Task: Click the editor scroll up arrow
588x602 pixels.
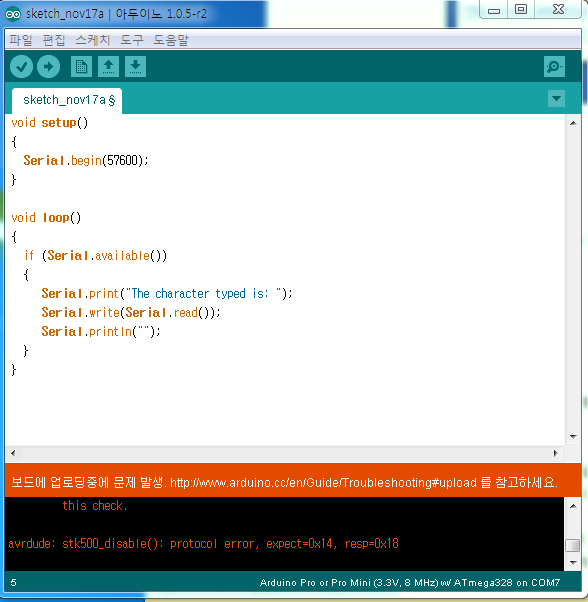Action: point(573,123)
